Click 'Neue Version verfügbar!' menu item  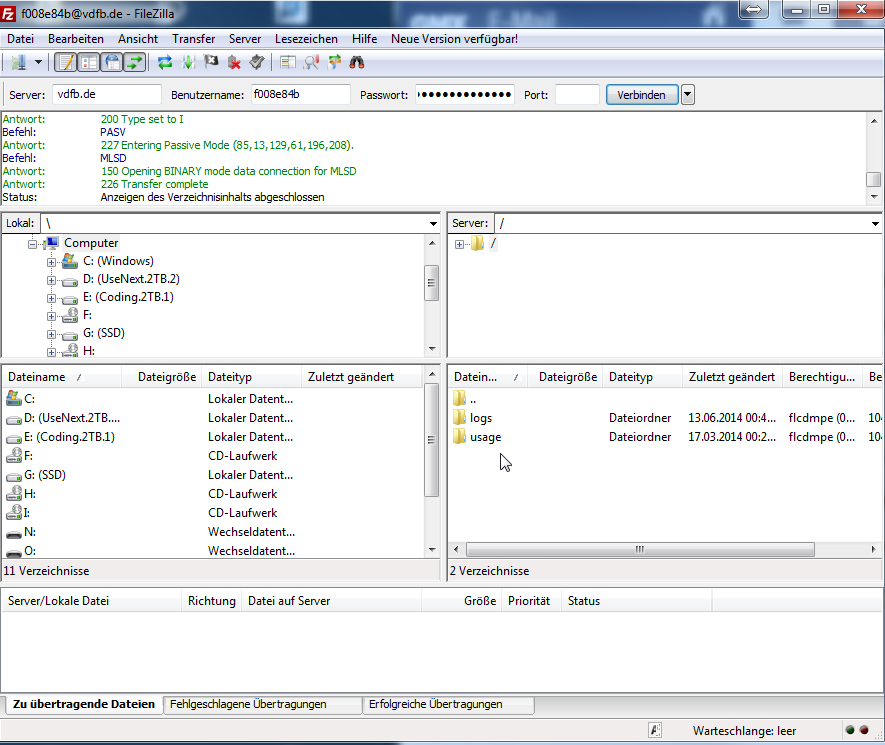pyautogui.click(x=454, y=39)
